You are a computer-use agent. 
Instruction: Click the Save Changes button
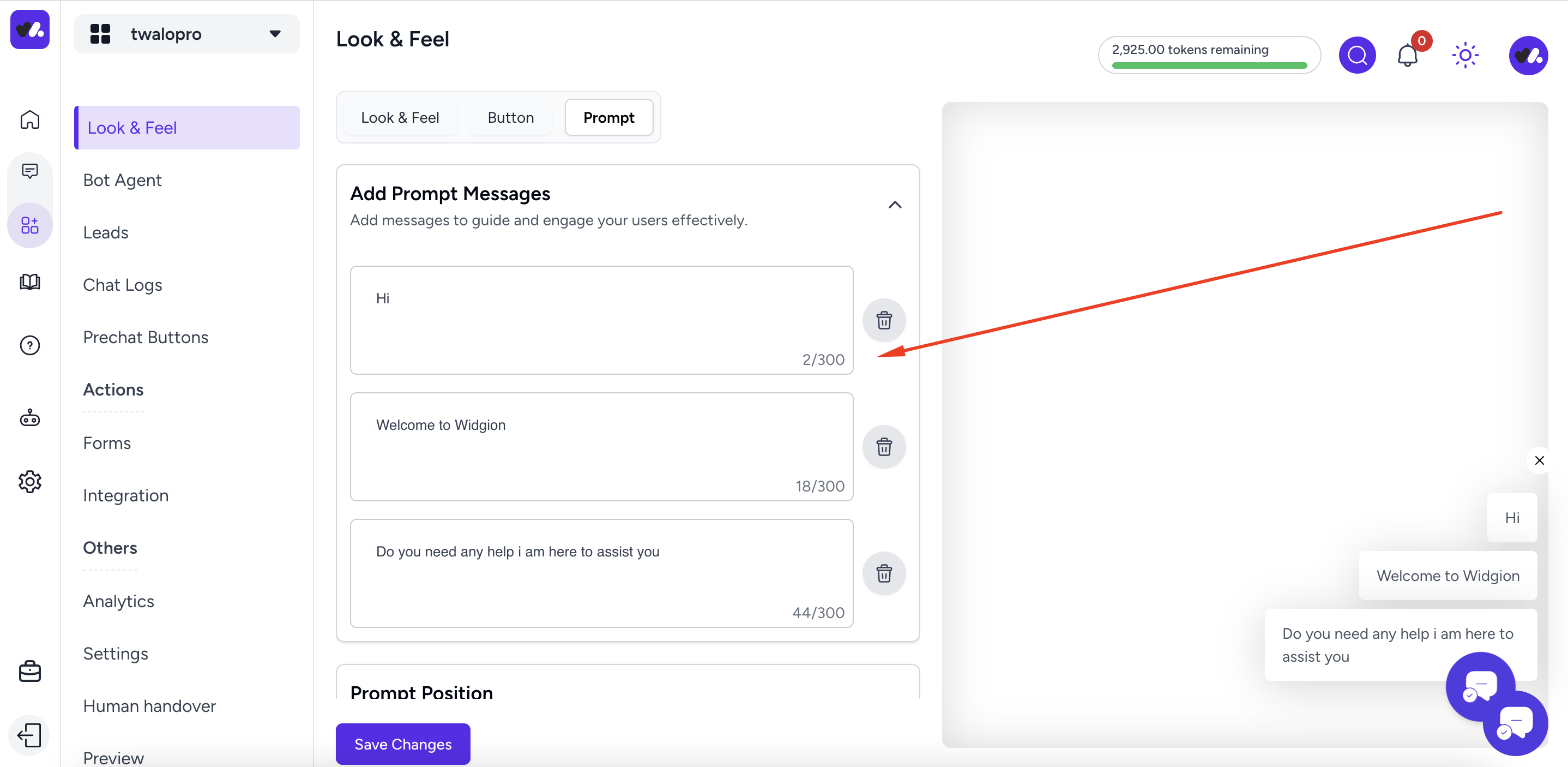(x=402, y=744)
